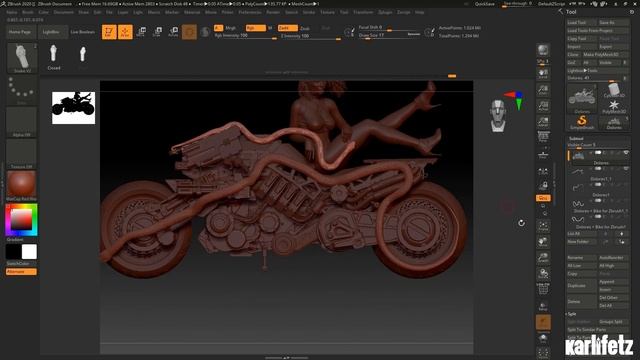Click the Groups Split button

613,322
